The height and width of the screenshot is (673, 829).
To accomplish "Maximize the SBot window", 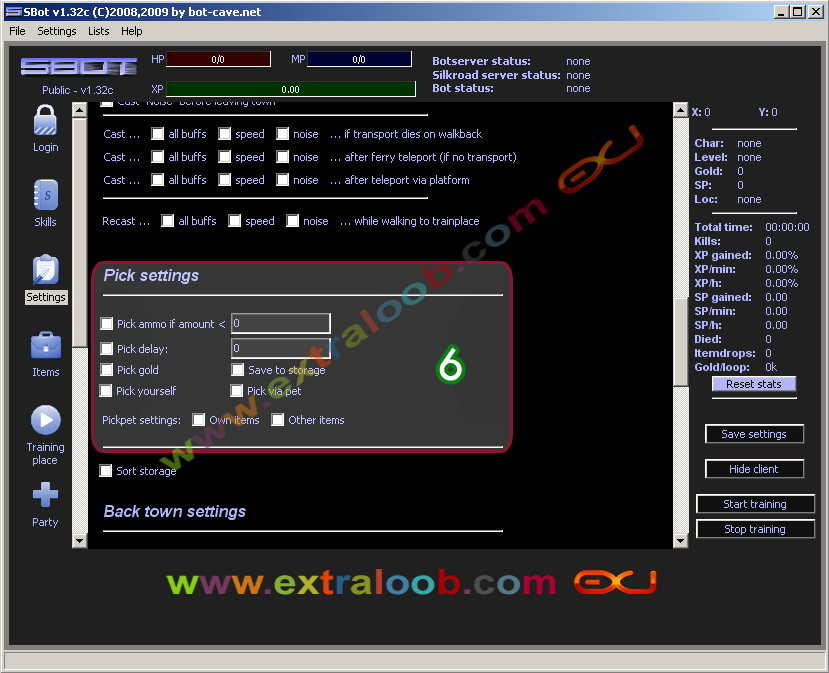I will click(798, 12).
